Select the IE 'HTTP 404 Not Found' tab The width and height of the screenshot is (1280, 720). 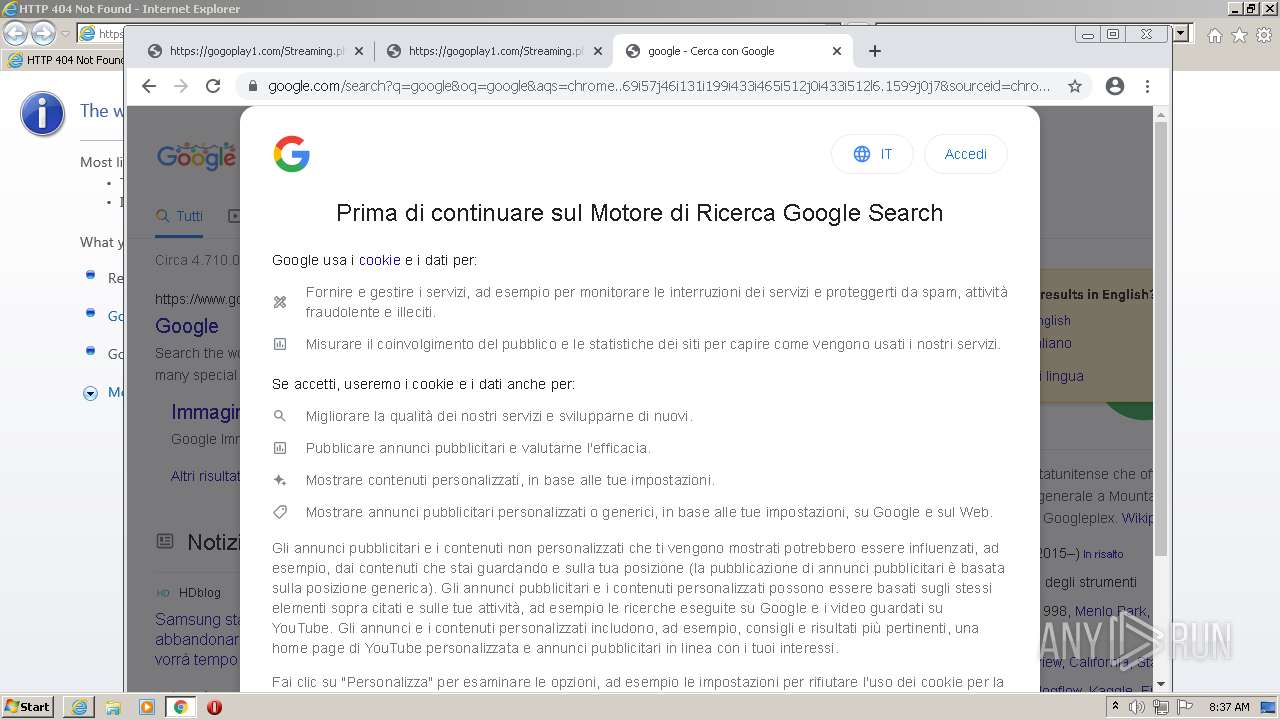pos(65,60)
